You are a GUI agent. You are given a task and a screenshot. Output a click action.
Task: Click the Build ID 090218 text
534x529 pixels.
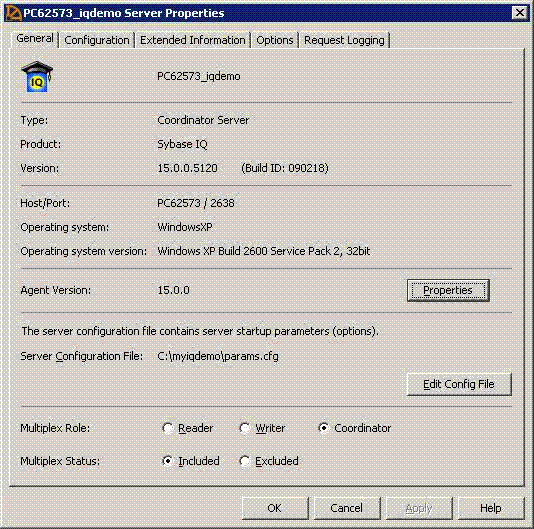285,168
